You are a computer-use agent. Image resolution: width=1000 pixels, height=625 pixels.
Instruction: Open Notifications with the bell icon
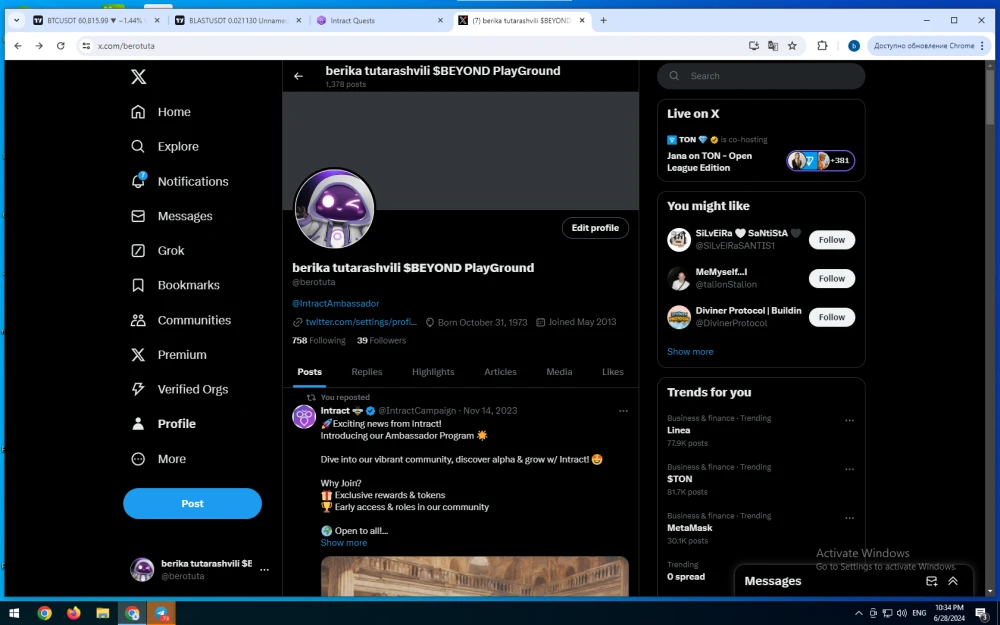[x=179, y=181]
